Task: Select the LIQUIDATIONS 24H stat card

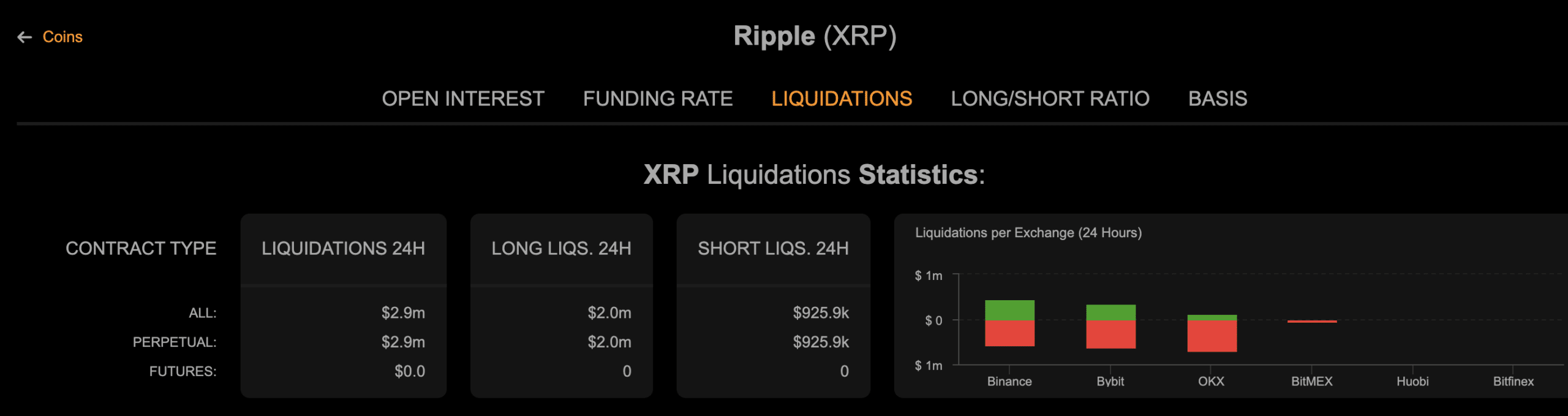Action: pyautogui.click(x=344, y=249)
